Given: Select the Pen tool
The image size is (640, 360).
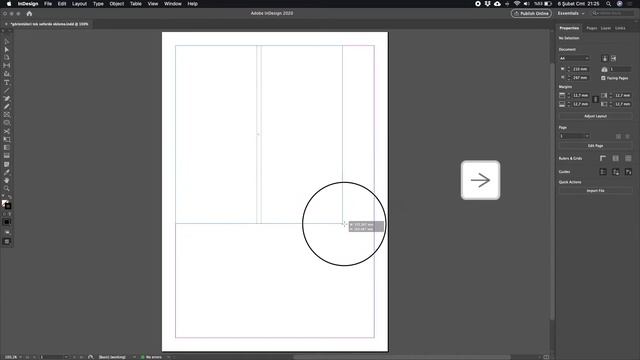Looking at the screenshot, I should [7, 98].
